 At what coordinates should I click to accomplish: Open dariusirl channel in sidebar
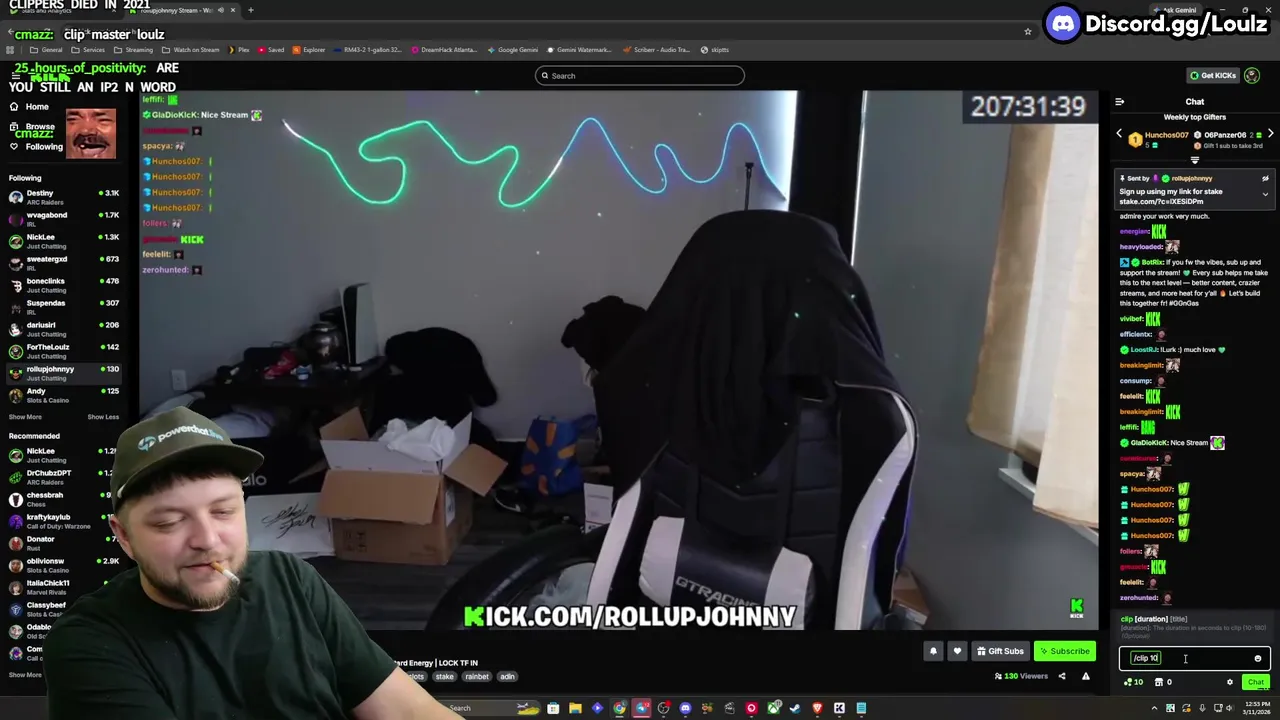63,329
